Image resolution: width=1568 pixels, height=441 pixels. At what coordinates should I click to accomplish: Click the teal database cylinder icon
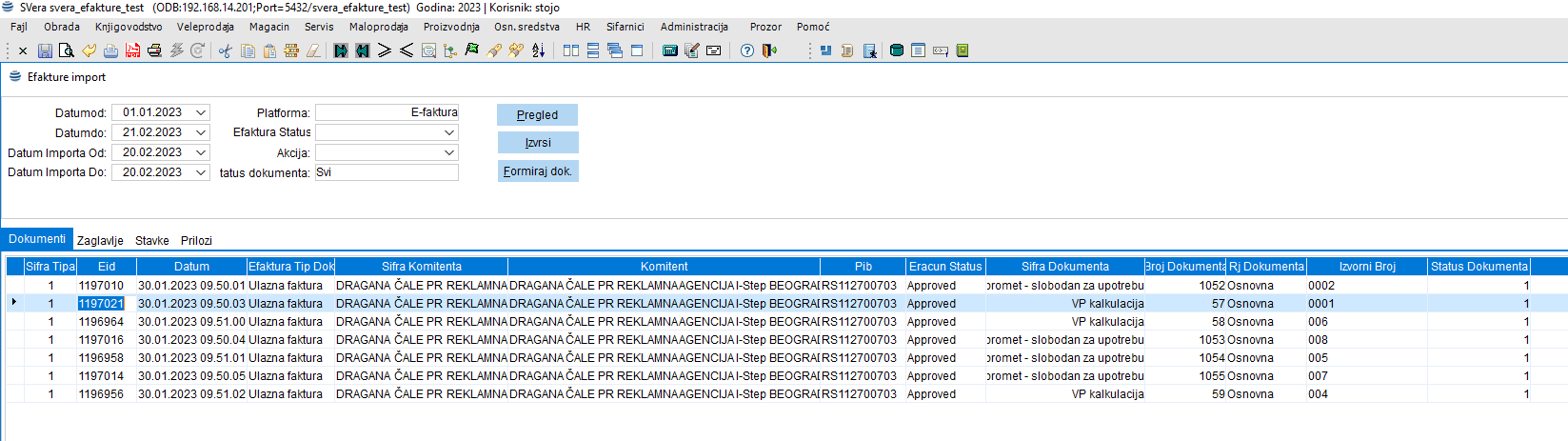click(x=896, y=50)
